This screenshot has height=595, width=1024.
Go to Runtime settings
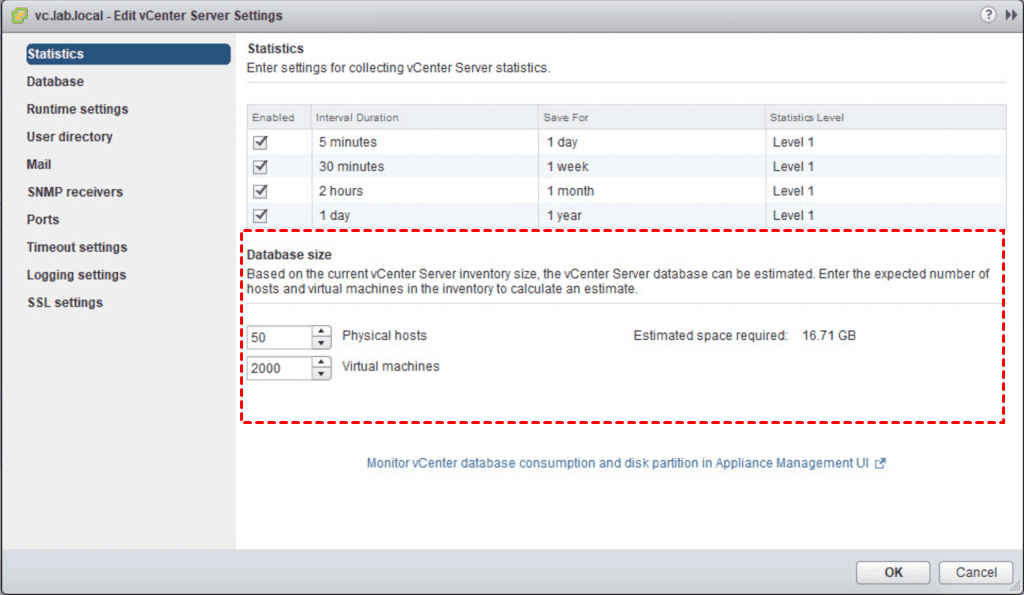77,109
